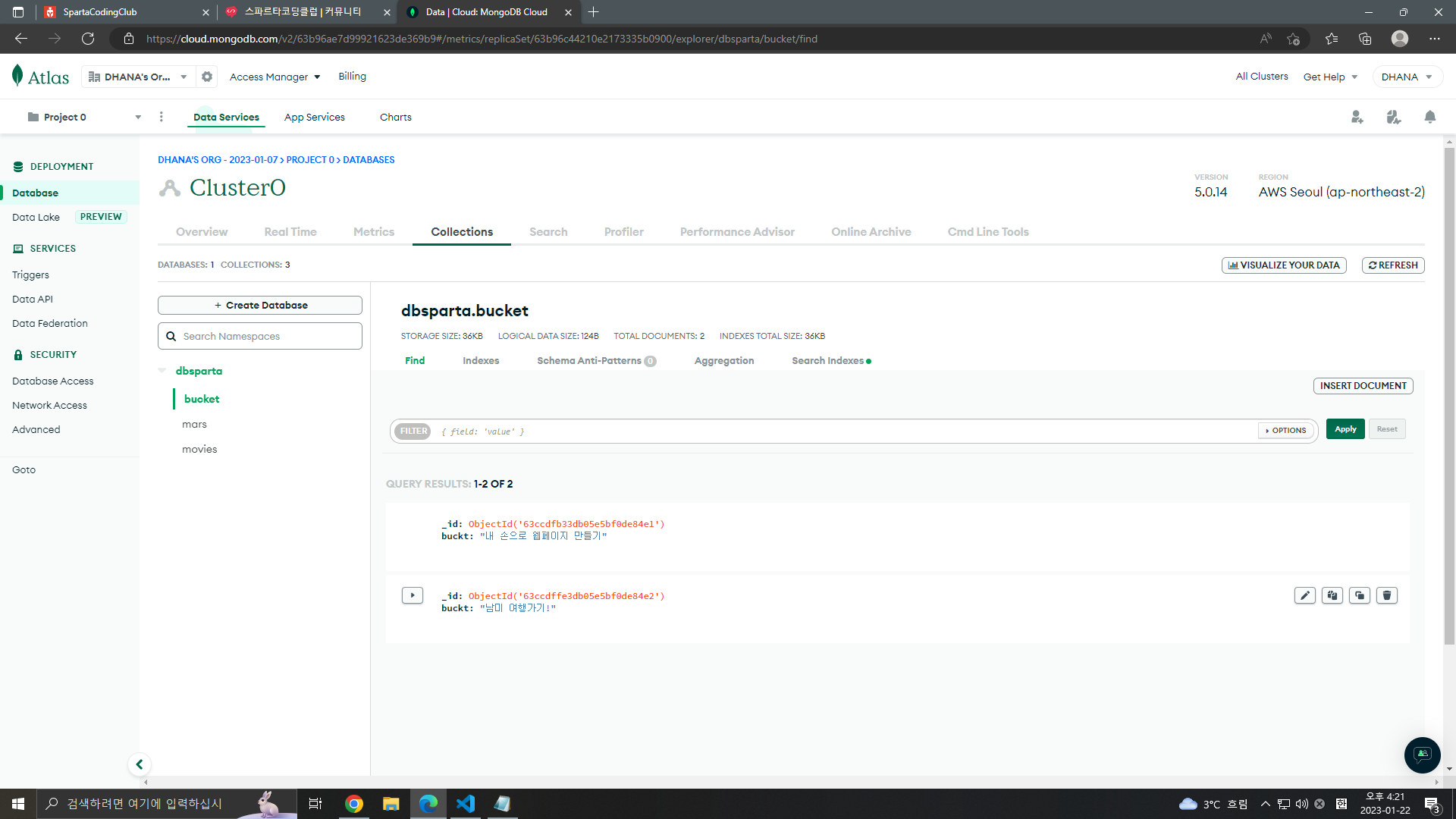Expand filter OPTIONS panel
The width and height of the screenshot is (1456, 819).
(x=1286, y=430)
